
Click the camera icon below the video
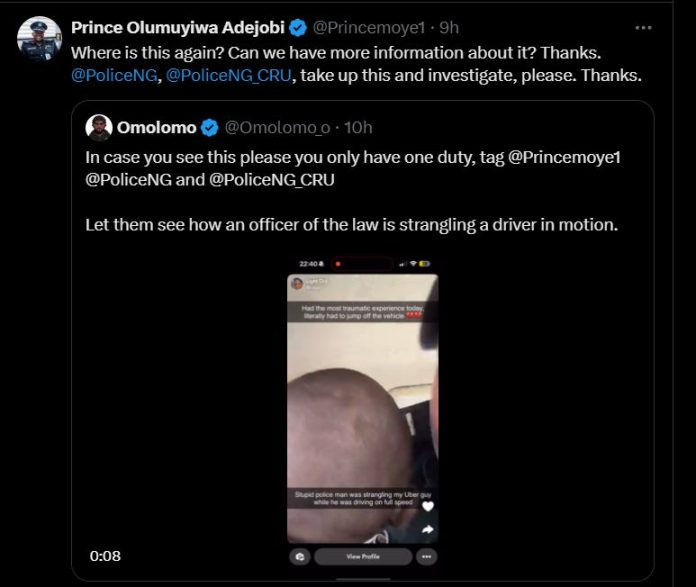(299, 556)
